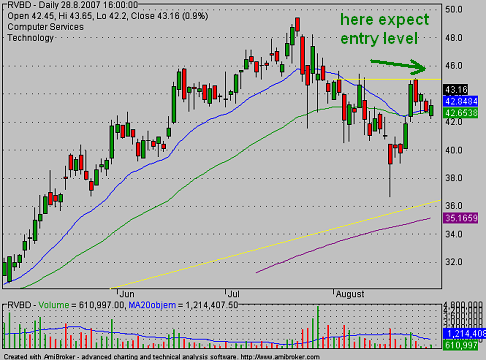The height and width of the screenshot is (360, 486).
Task: Click the highest red candle near 49
Action: click(x=297, y=24)
